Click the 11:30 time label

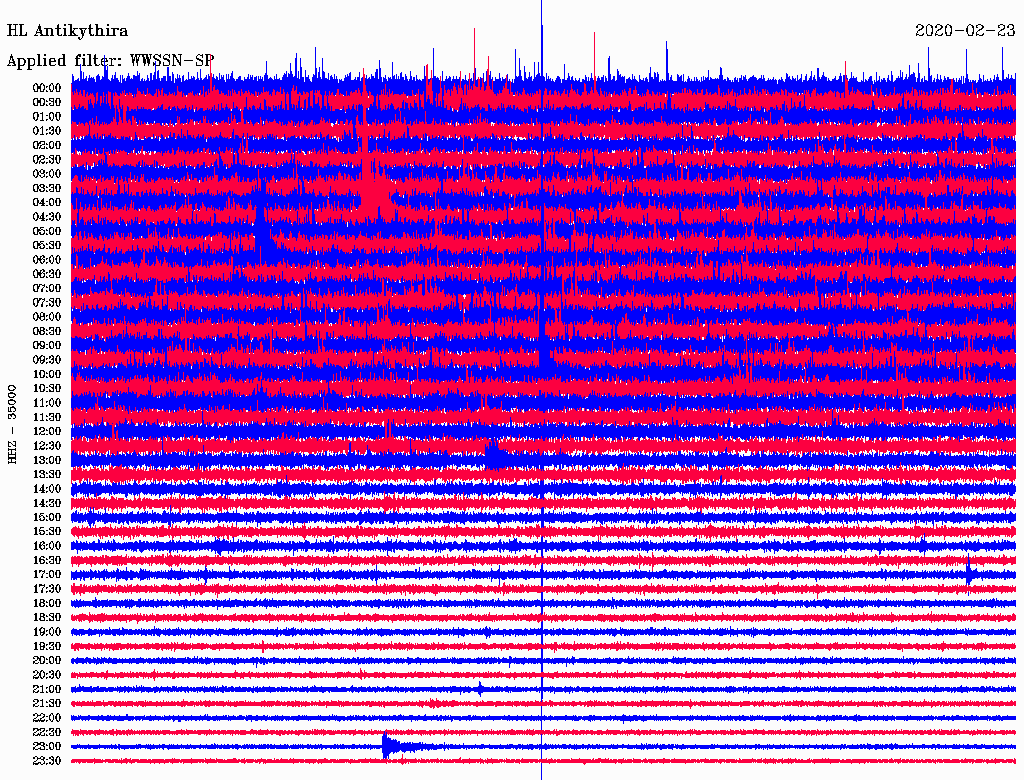[x=47, y=417]
